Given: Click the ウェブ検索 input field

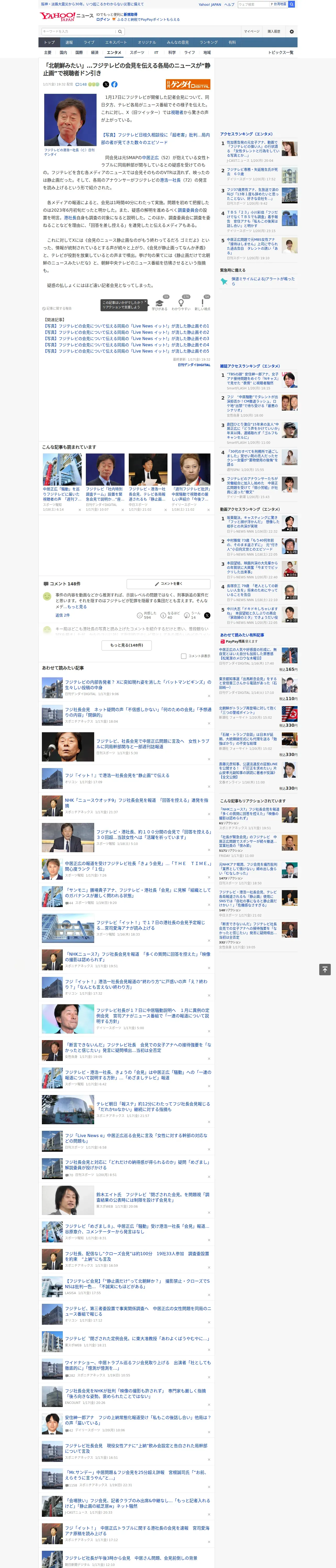Looking at the screenshot, I should click(x=253, y=4).
